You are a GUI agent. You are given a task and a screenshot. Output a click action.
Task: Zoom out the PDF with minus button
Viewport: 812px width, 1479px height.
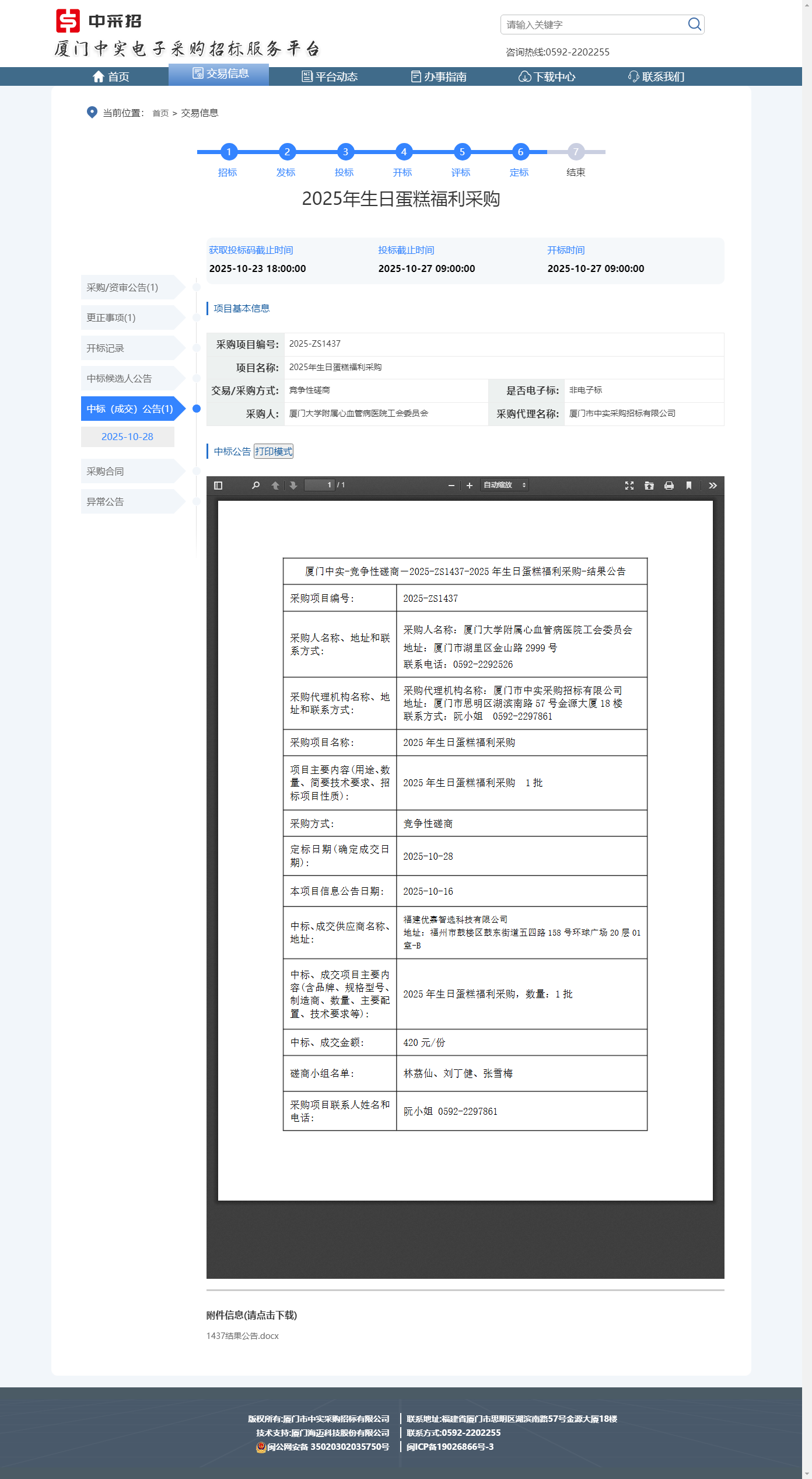[451, 485]
